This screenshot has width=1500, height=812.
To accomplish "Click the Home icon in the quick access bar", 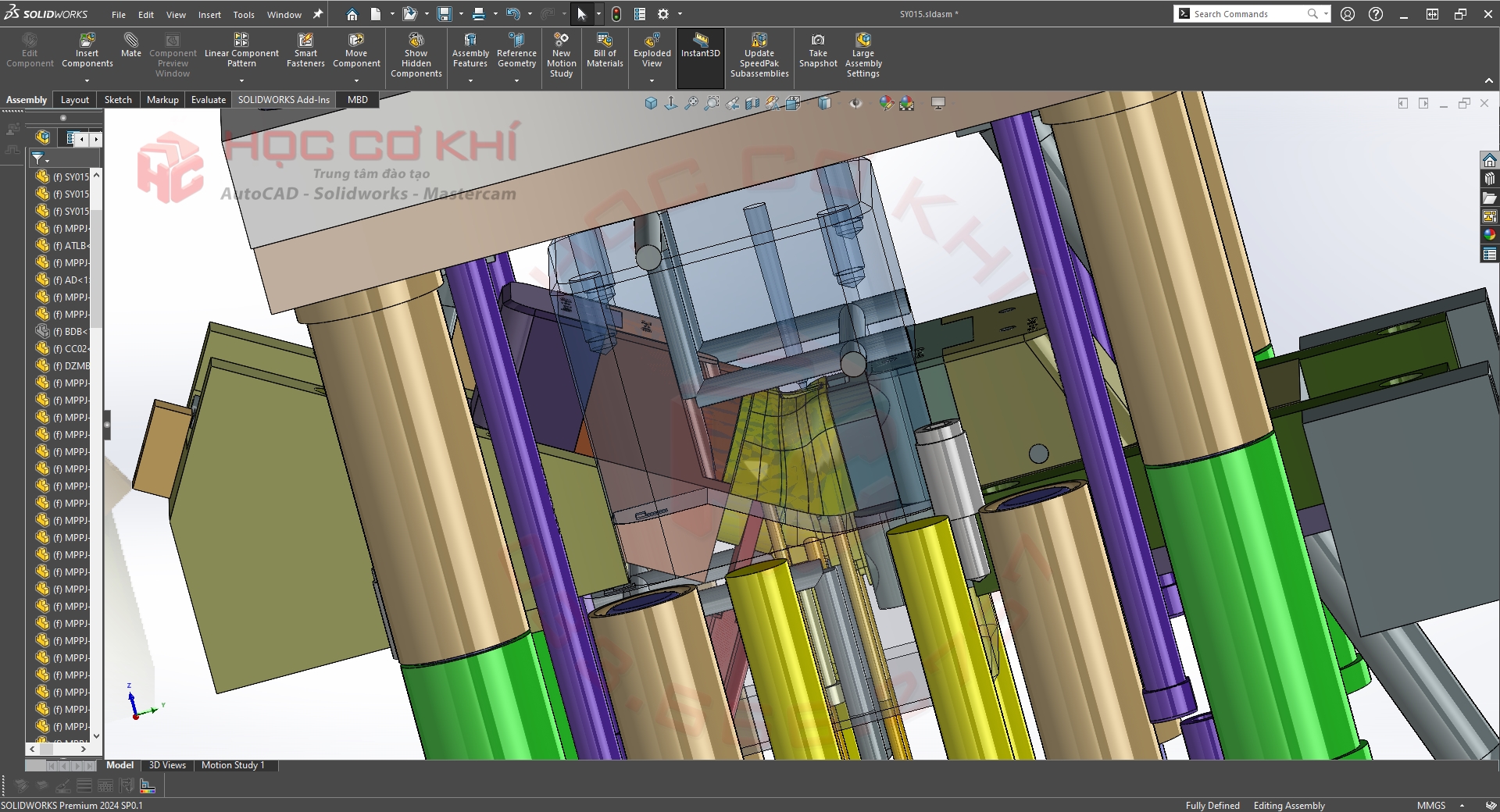I will [x=352, y=14].
